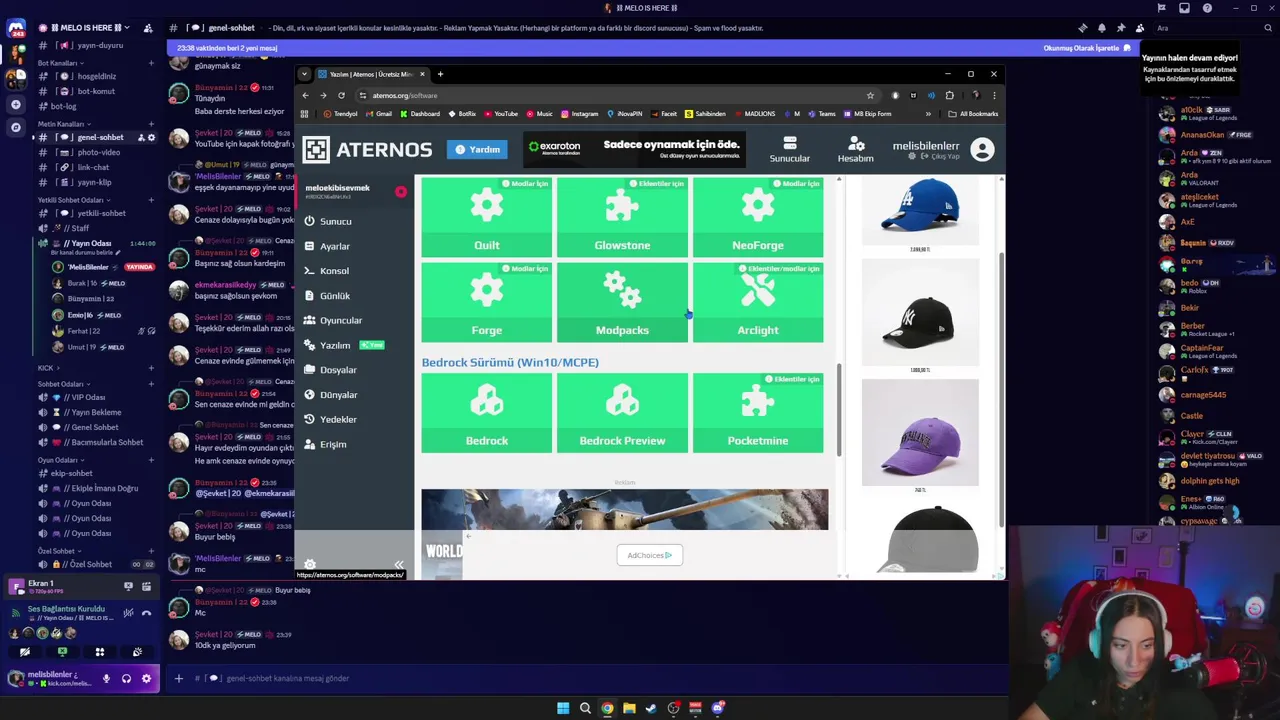Pick the Bedrock Preview tile
The height and width of the screenshot is (720, 1280).
(622, 413)
